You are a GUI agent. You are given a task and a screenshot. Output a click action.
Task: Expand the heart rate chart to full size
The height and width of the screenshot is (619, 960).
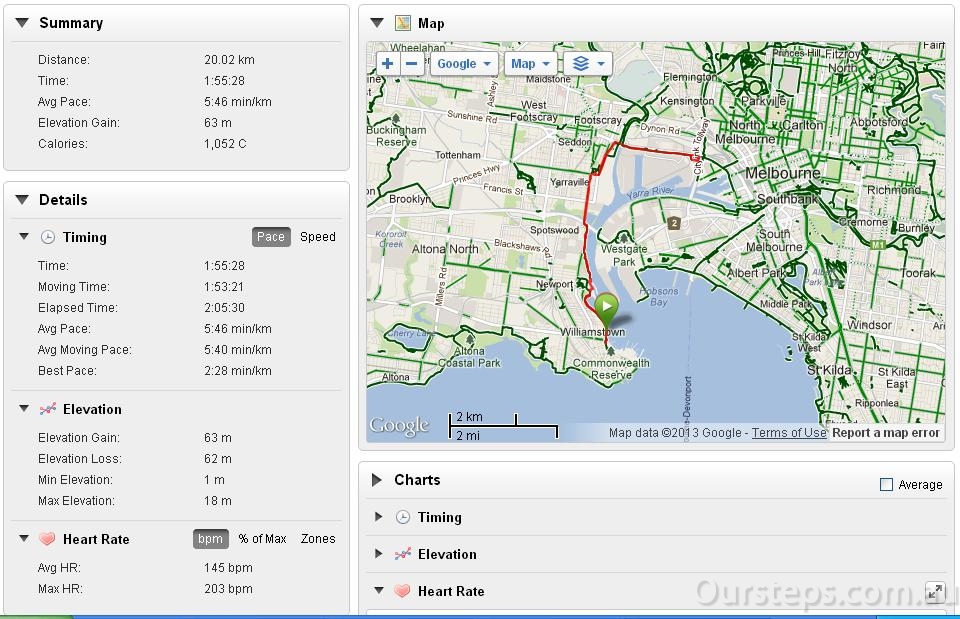coord(935,591)
